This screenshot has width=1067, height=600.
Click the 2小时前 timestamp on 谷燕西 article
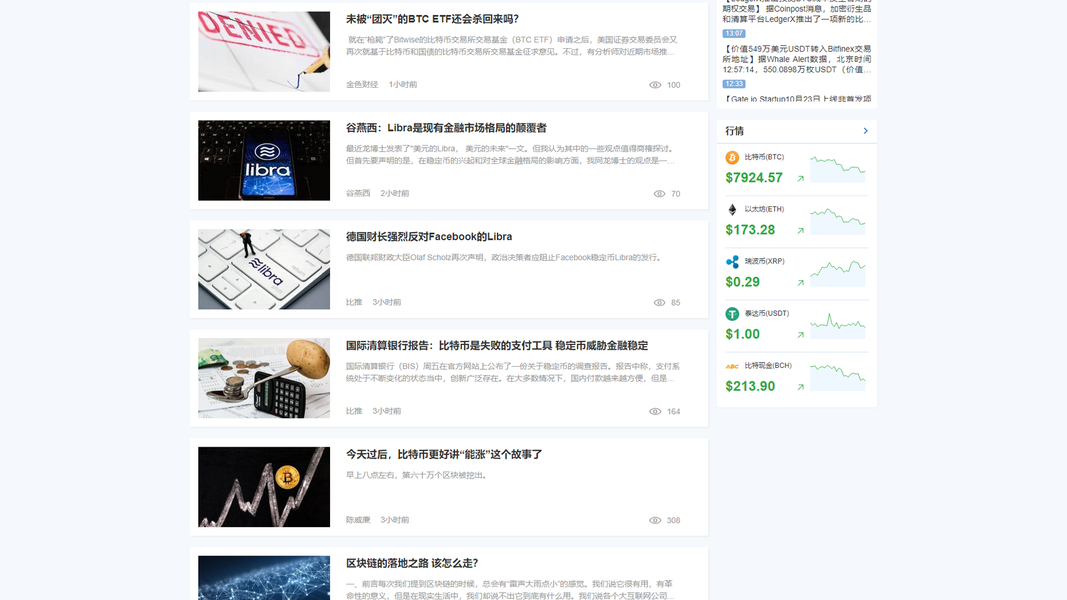pyautogui.click(x=395, y=194)
